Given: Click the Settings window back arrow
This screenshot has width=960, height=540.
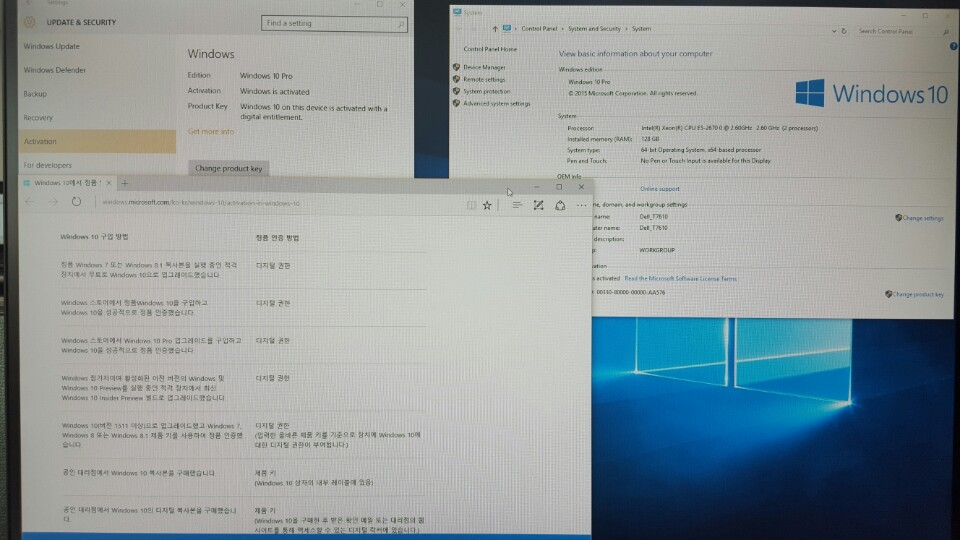Looking at the screenshot, I should coord(29,3).
